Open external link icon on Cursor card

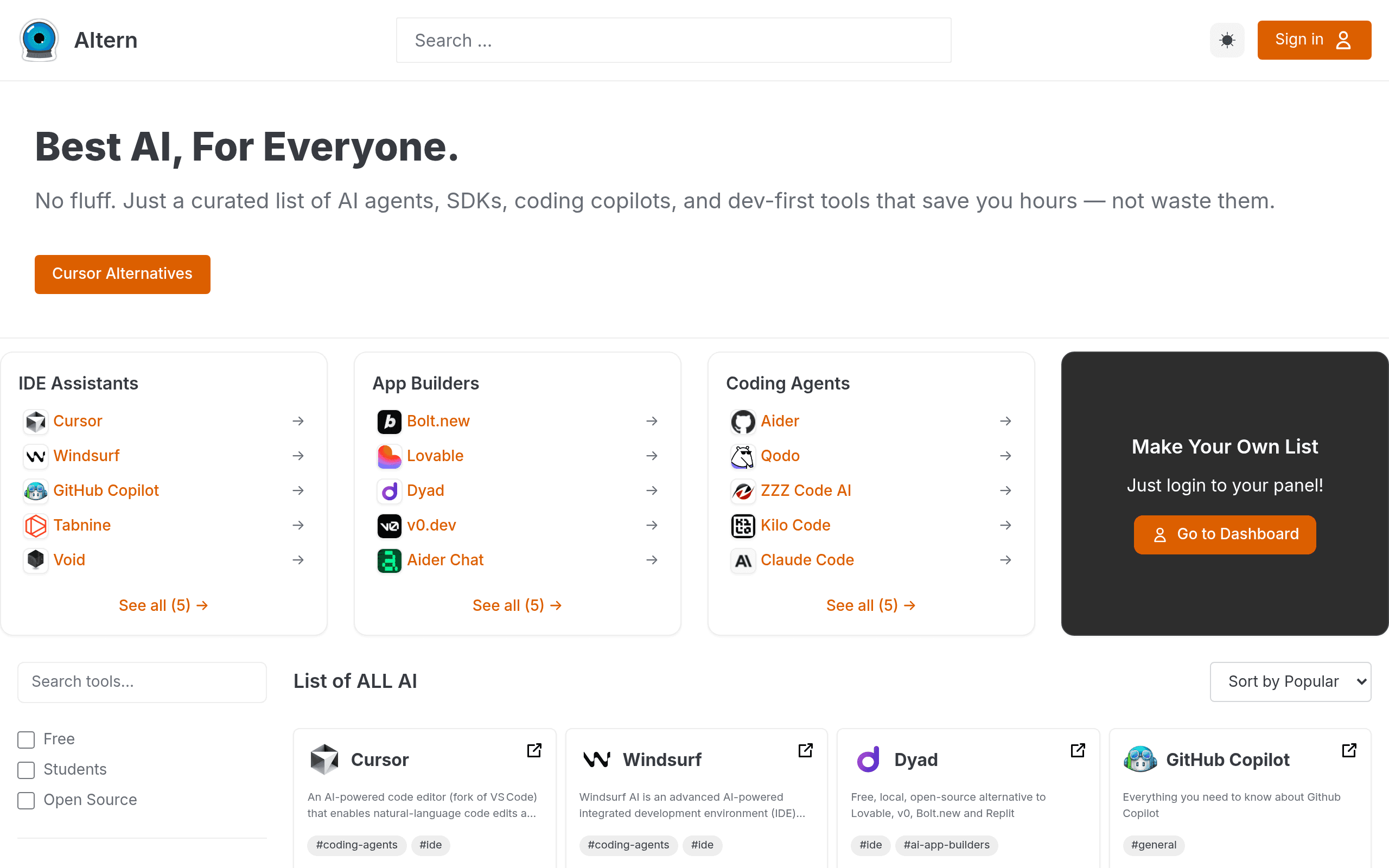[x=534, y=750]
